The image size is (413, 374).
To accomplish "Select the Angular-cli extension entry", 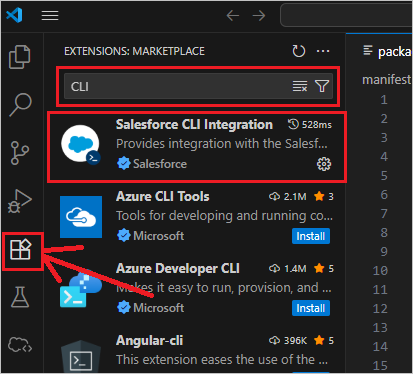I will tap(196, 353).
